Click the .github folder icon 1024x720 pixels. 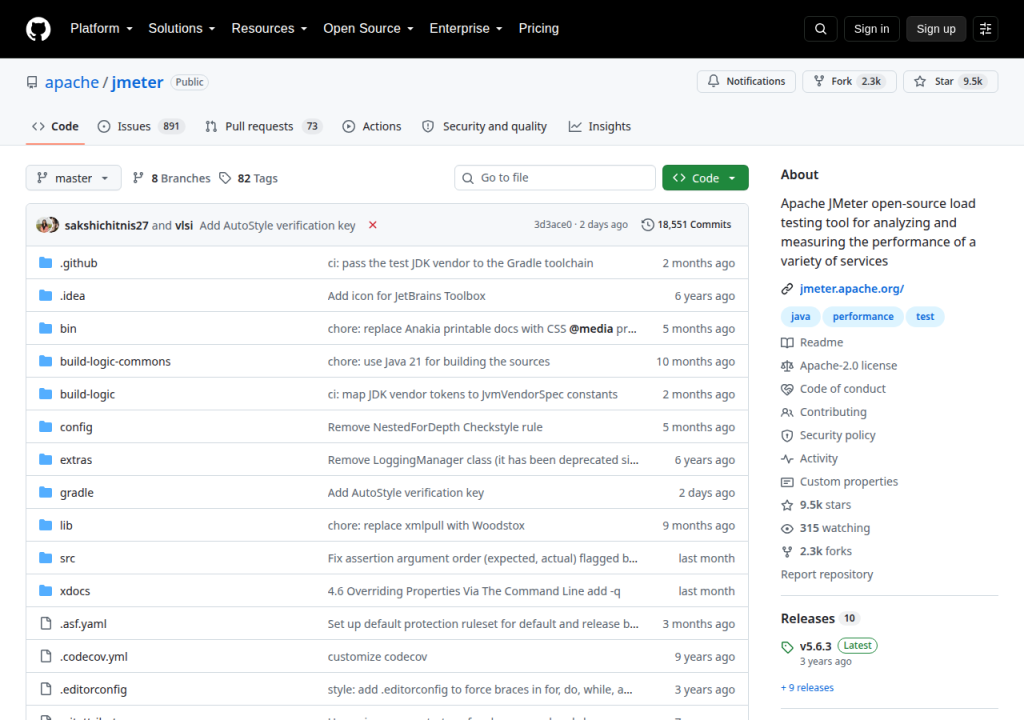click(46, 263)
